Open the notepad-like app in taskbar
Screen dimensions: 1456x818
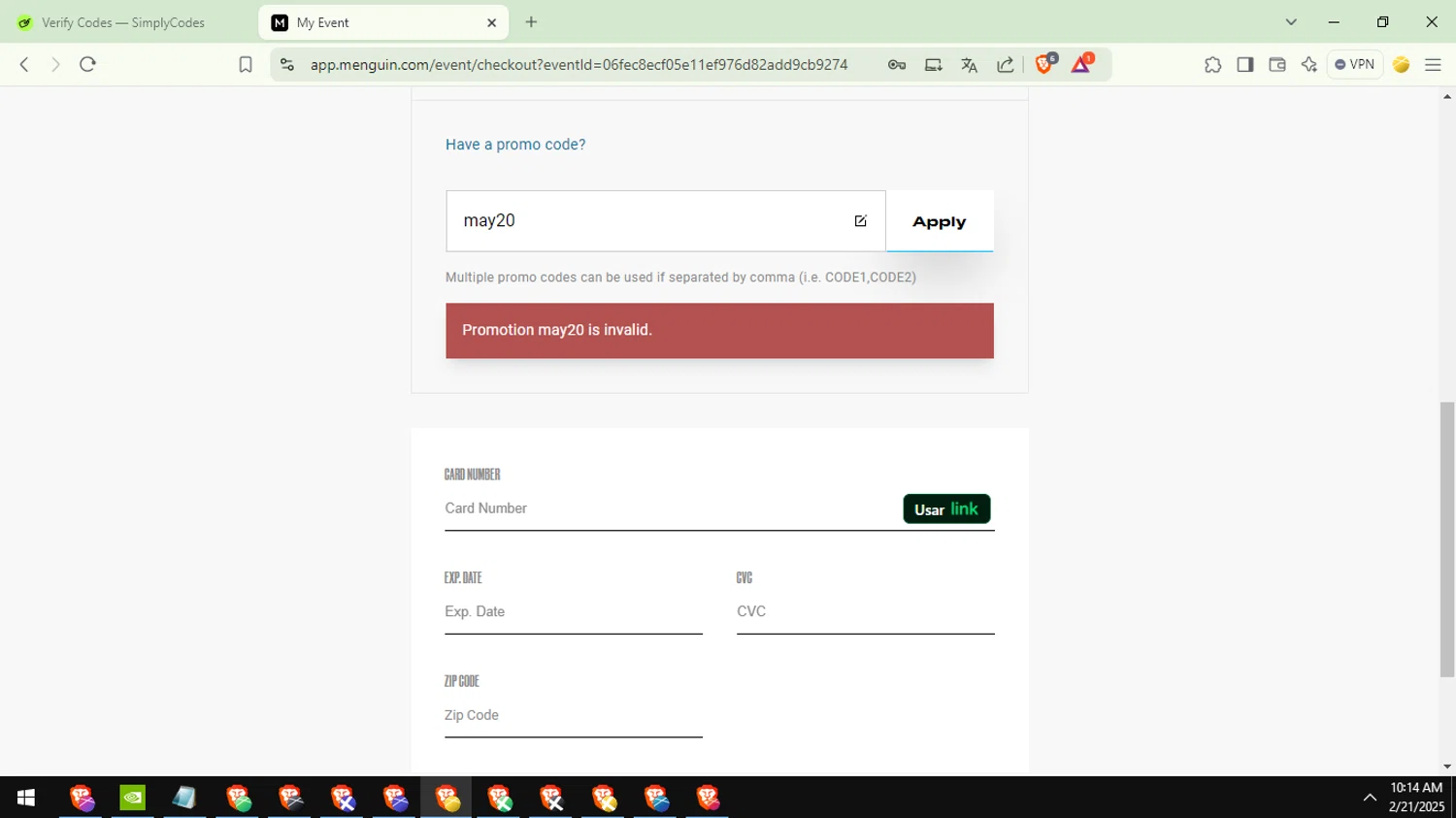pyautogui.click(x=184, y=798)
